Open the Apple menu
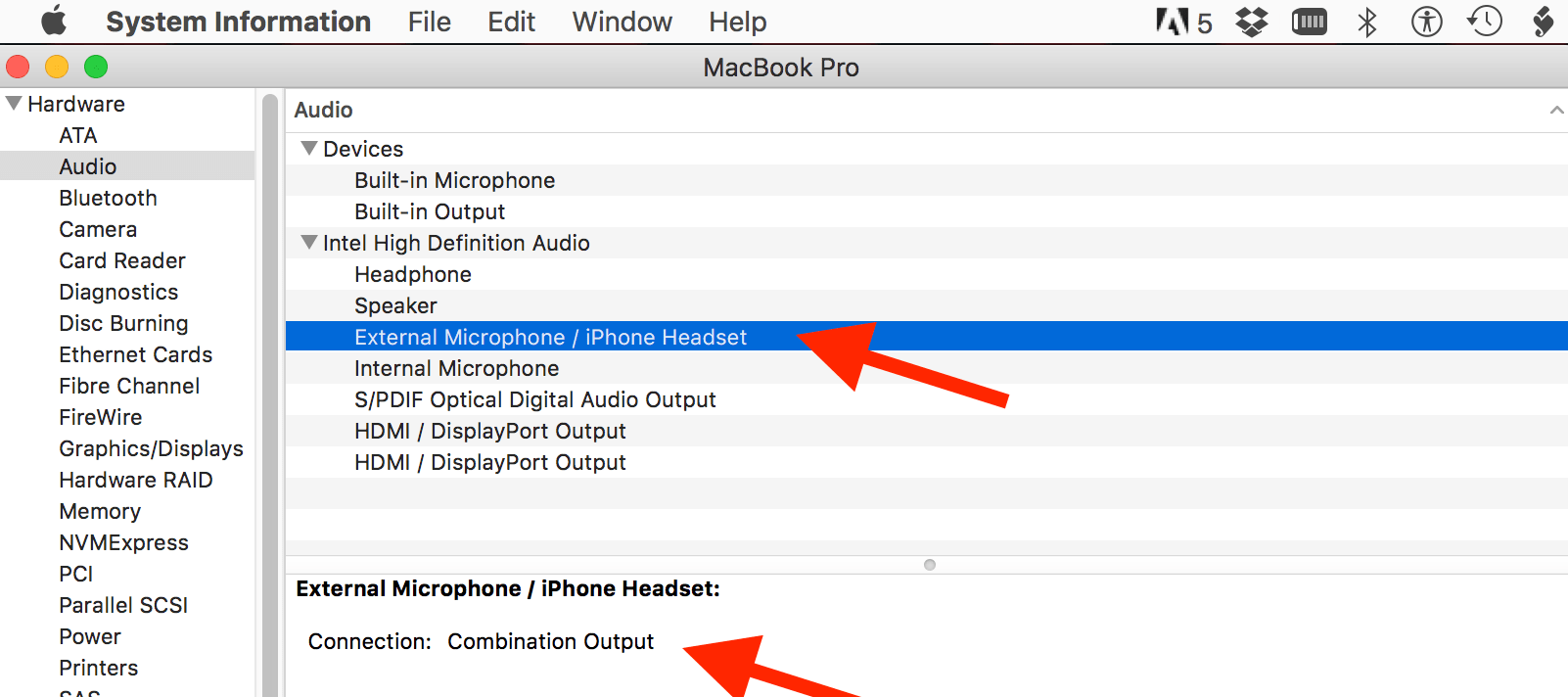The height and width of the screenshot is (697, 1568). (x=53, y=21)
